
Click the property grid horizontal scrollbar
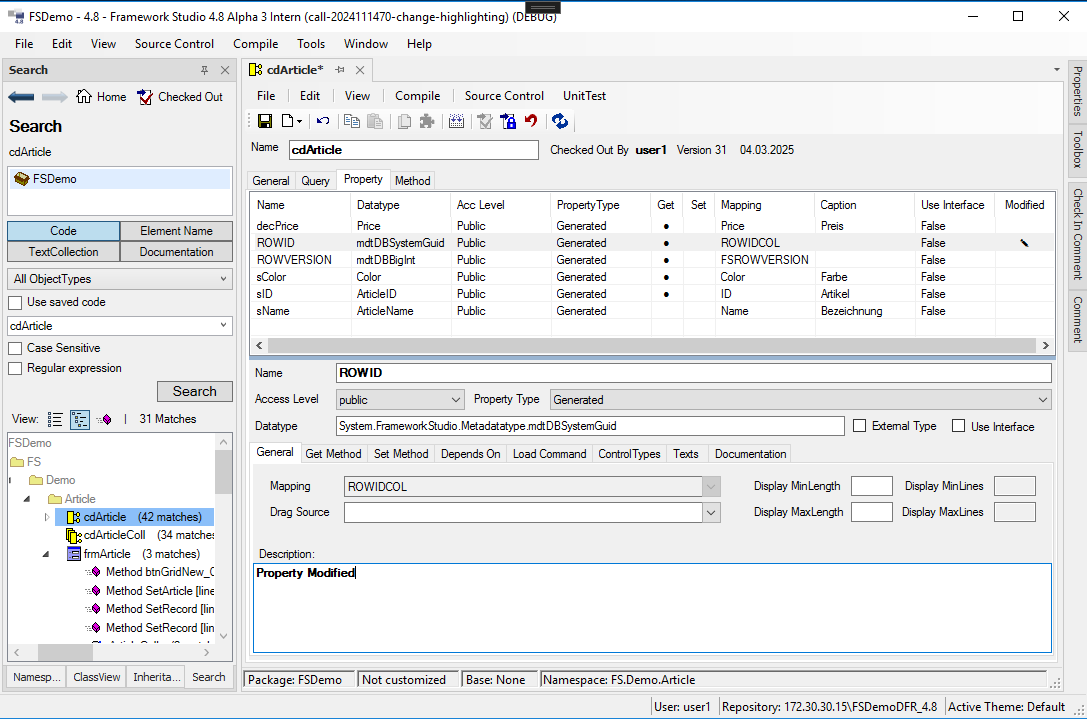click(x=652, y=345)
